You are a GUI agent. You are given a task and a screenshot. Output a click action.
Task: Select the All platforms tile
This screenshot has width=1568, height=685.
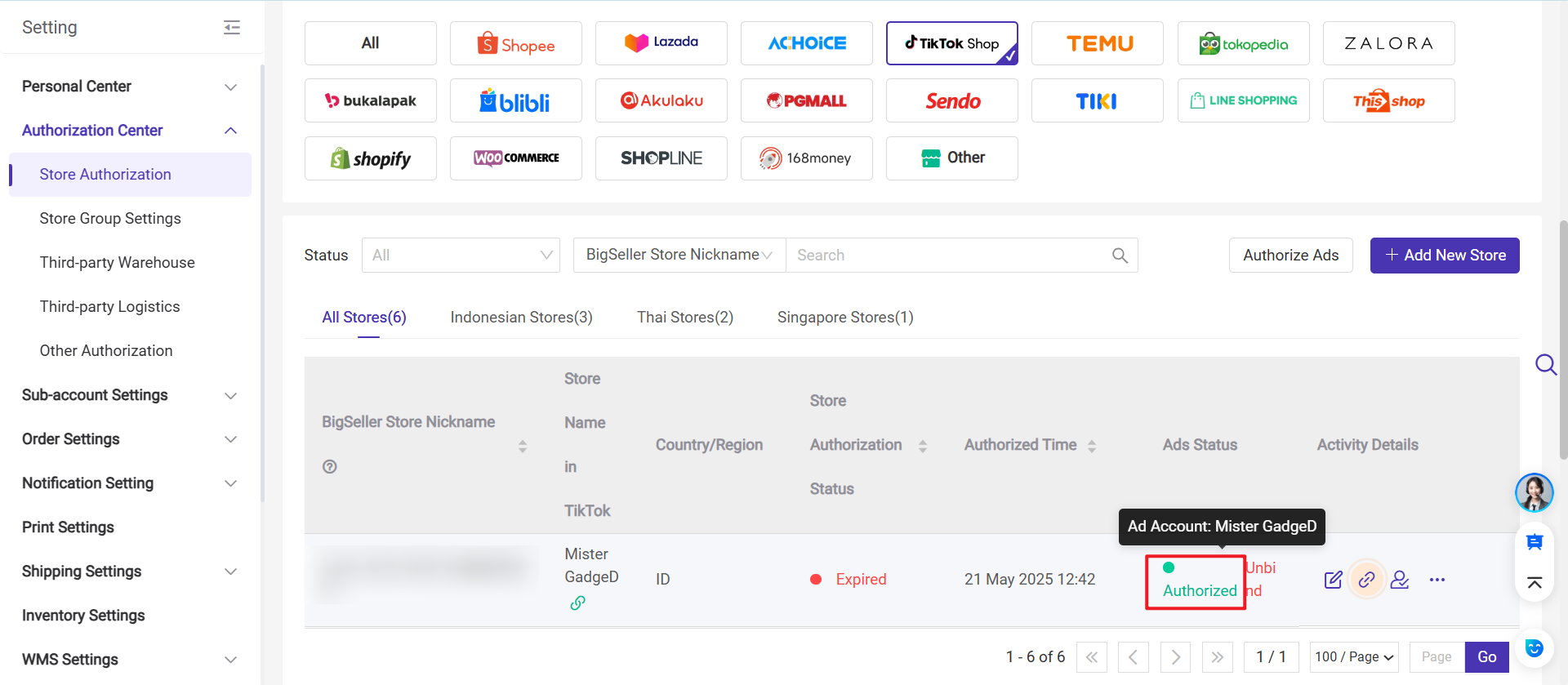(x=371, y=43)
